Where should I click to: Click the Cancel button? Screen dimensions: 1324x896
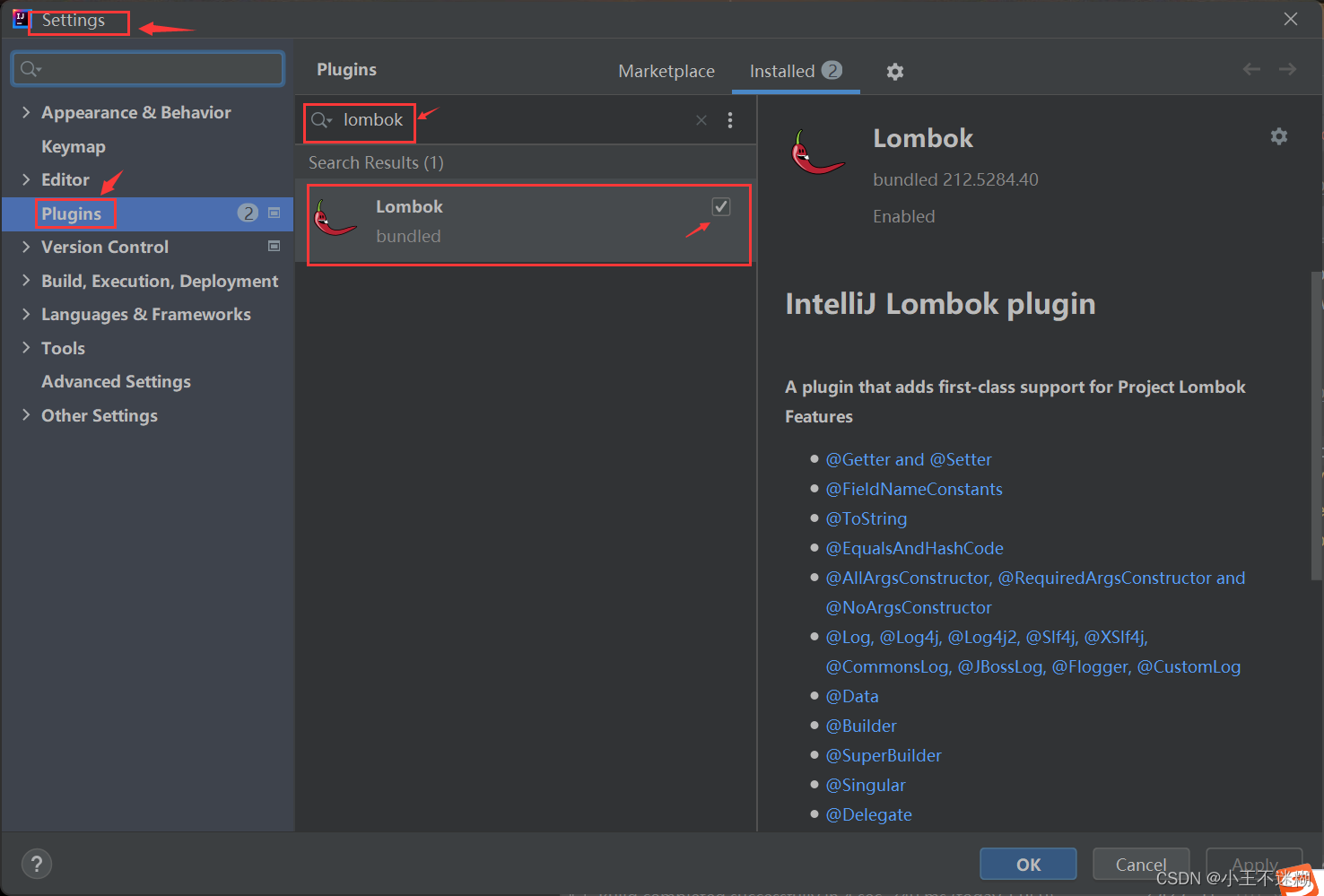coord(1141,865)
